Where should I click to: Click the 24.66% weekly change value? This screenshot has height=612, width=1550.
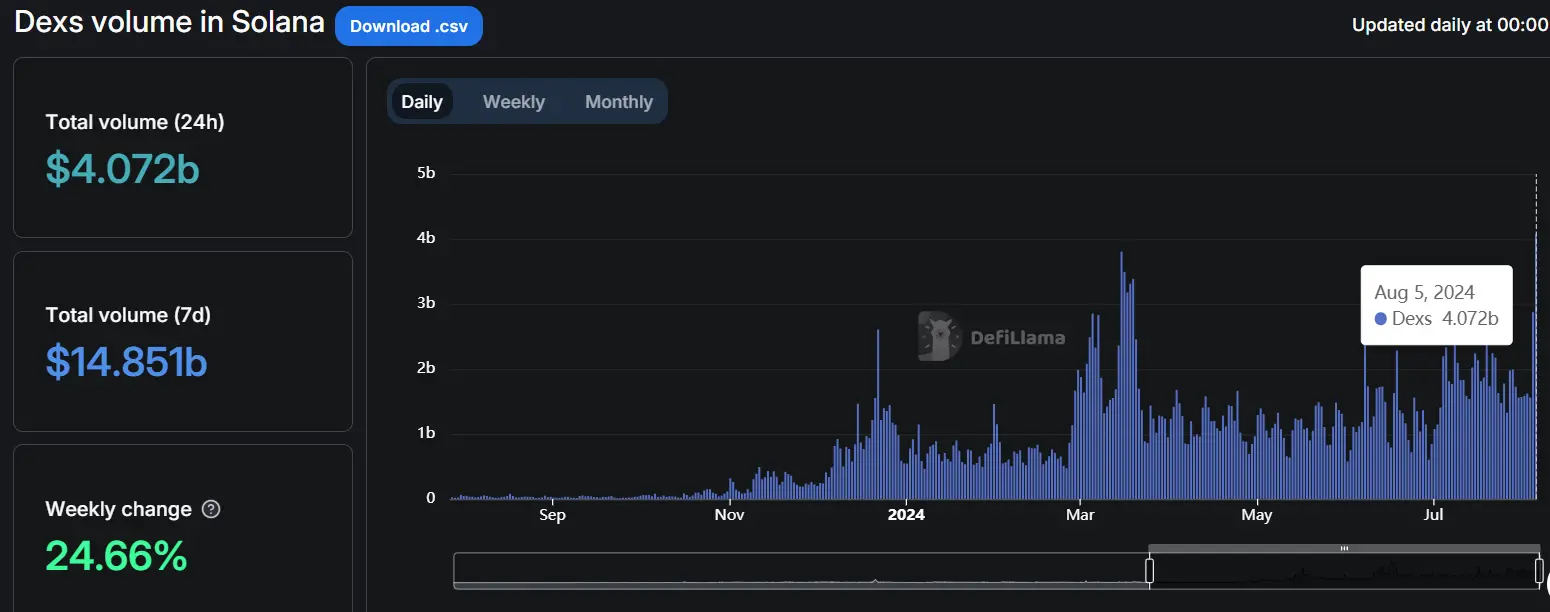click(116, 556)
